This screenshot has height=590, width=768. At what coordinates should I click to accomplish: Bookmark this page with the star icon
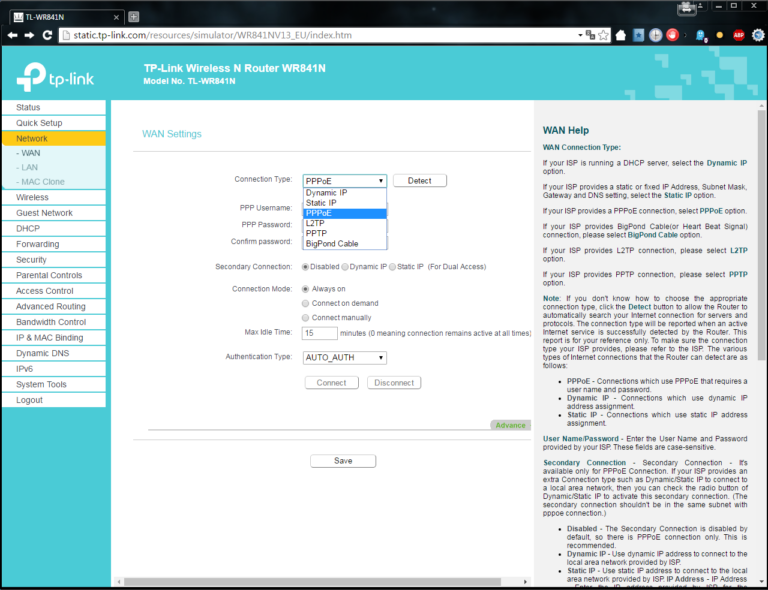(603, 35)
